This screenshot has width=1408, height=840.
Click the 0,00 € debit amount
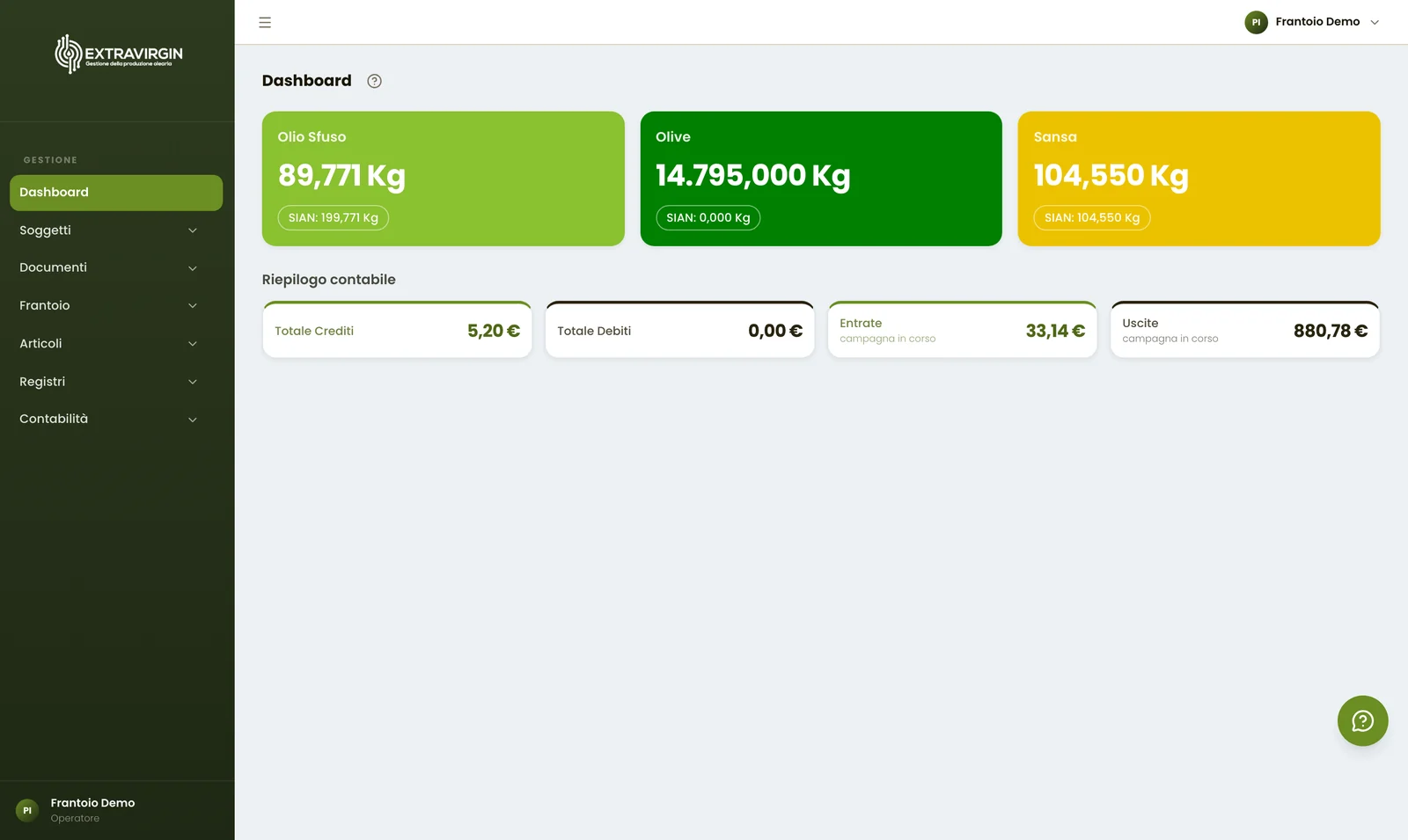point(775,331)
